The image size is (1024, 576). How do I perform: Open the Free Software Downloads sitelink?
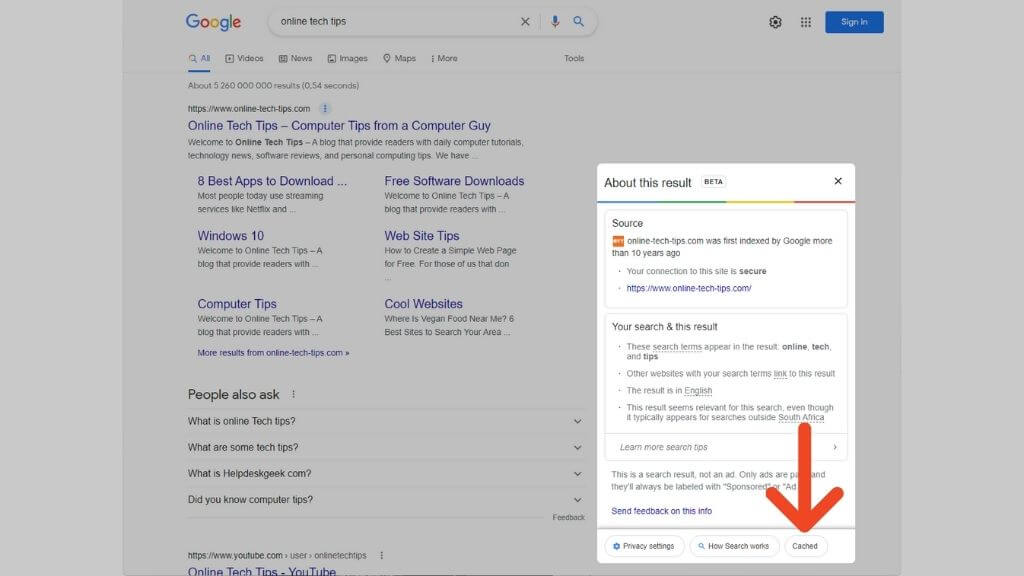click(454, 181)
